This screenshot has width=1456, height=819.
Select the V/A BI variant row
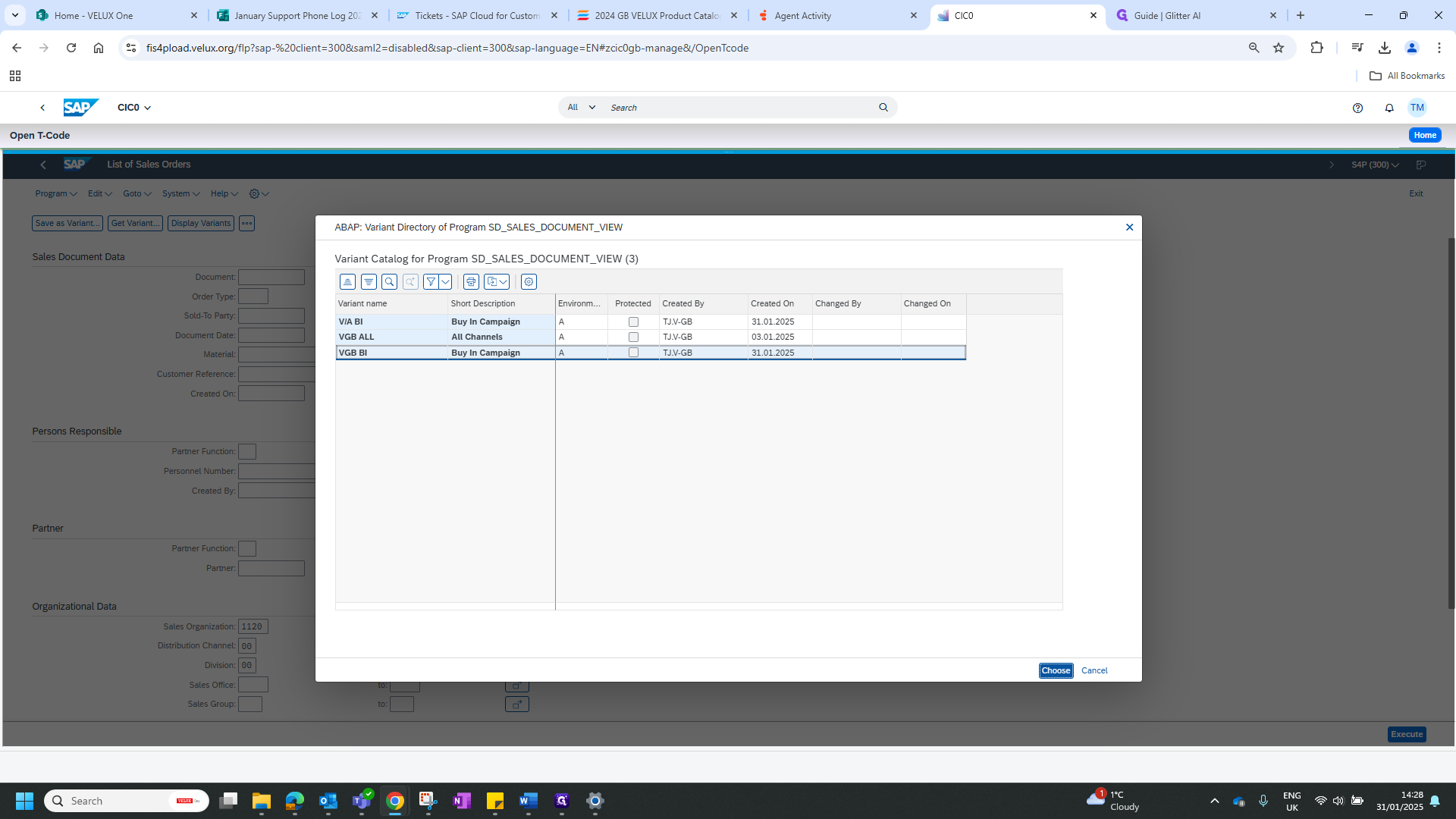click(x=651, y=322)
